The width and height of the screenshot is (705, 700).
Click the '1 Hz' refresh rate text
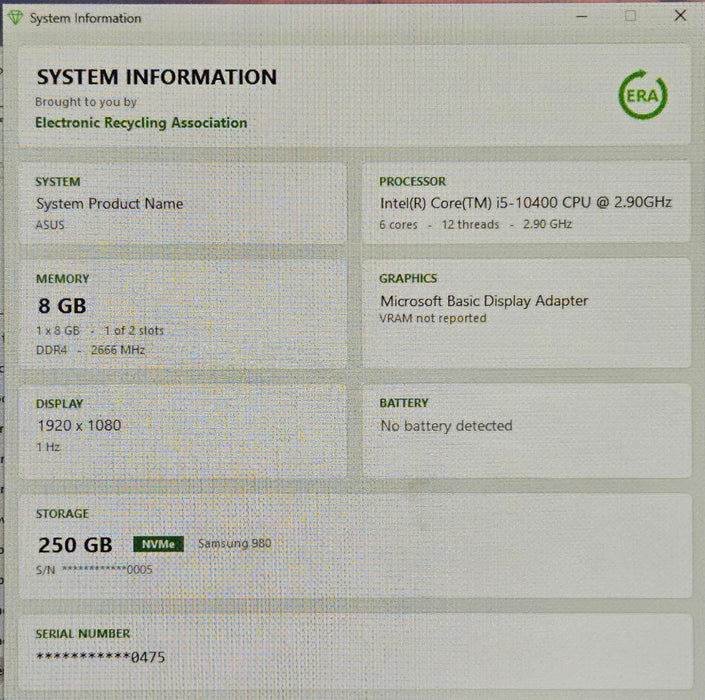[x=48, y=447]
